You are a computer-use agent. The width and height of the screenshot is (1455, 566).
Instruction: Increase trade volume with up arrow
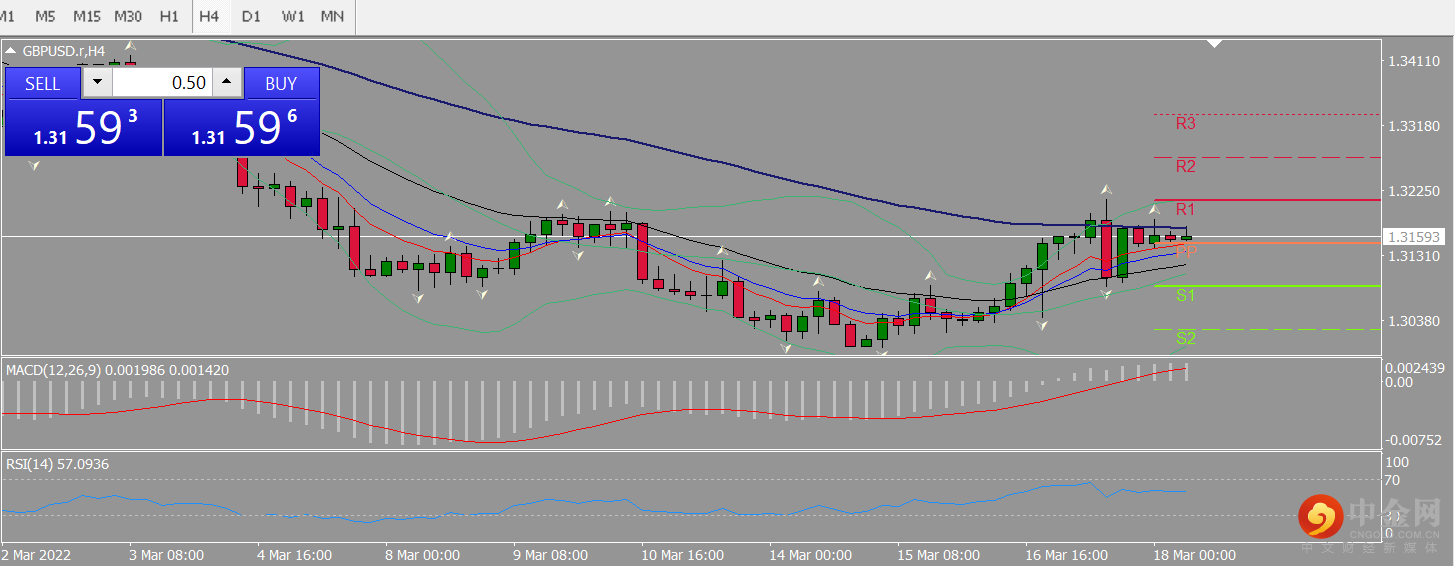[x=227, y=83]
